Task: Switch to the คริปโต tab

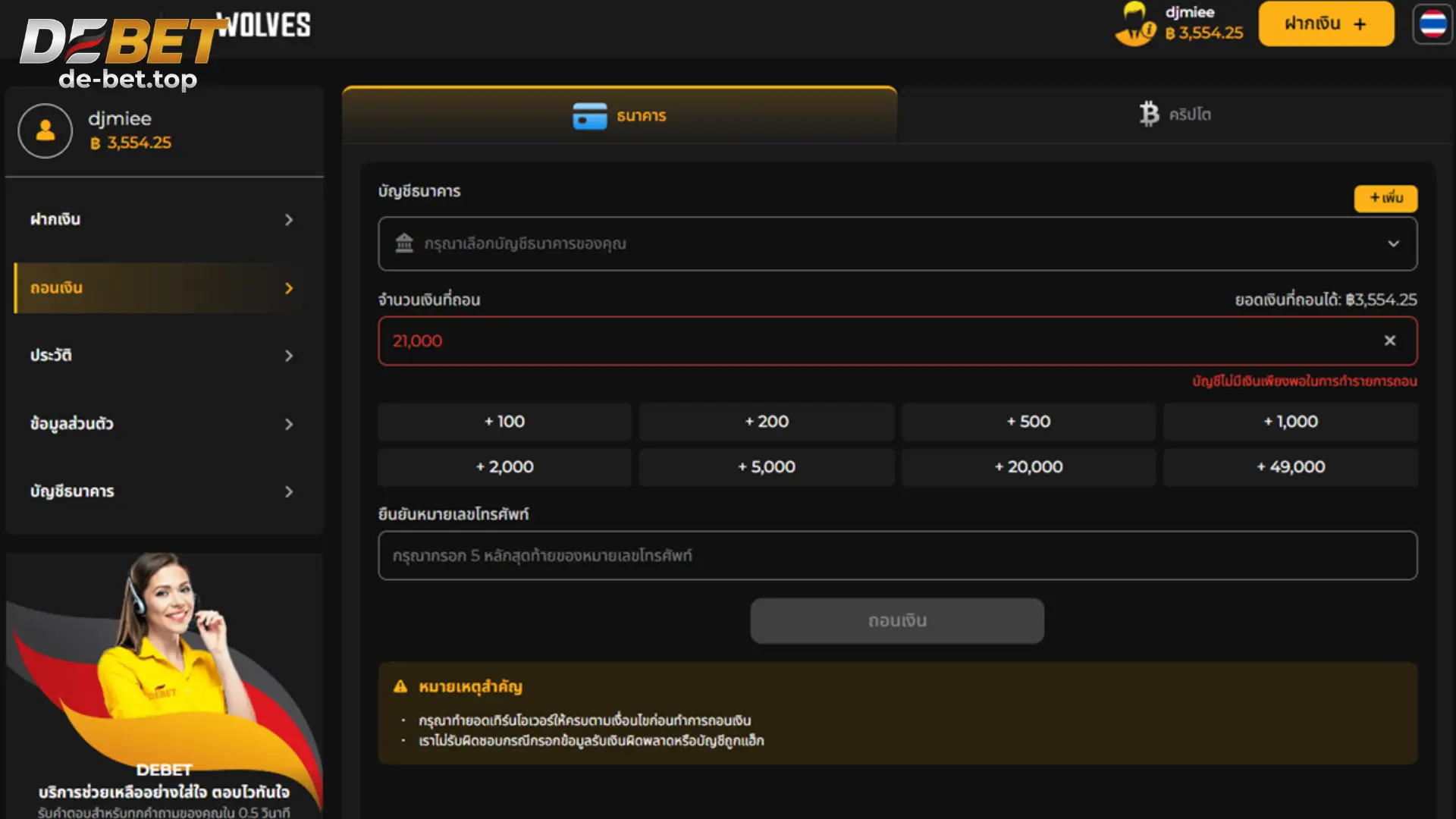Action: click(1175, 115)
